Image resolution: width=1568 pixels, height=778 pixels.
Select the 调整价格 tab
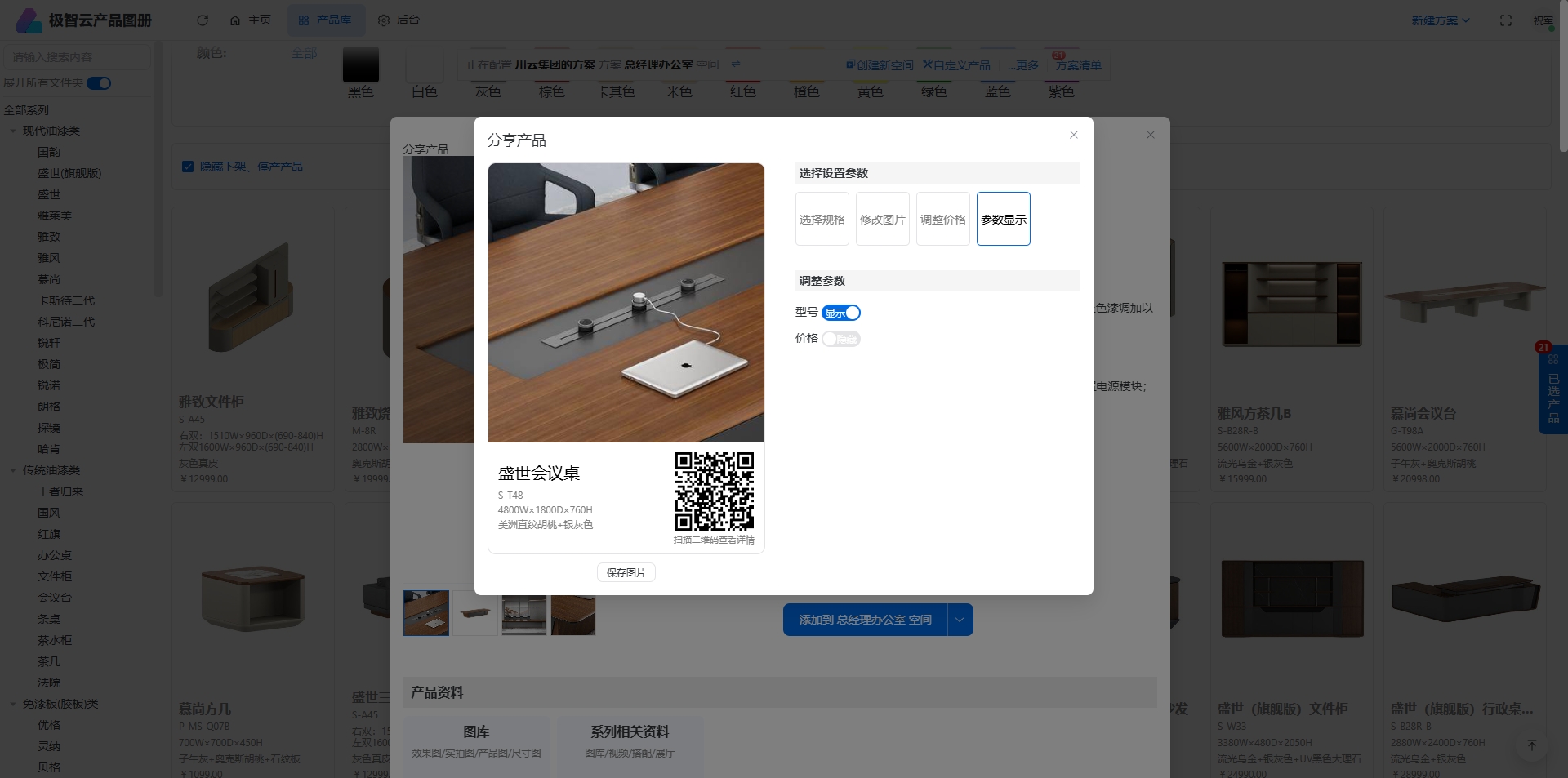pos(942,219)
